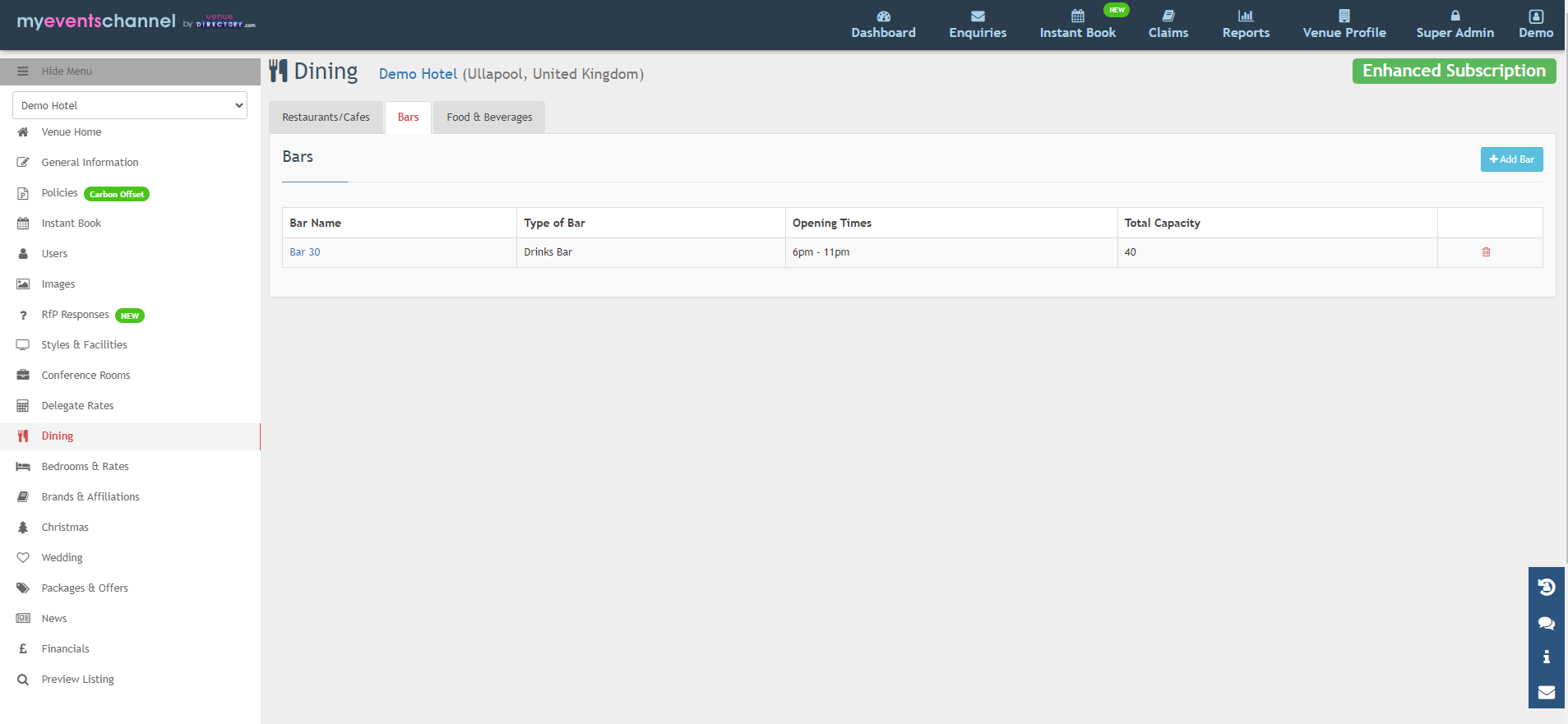Open Christmas in sidebar

pos(65,528)
